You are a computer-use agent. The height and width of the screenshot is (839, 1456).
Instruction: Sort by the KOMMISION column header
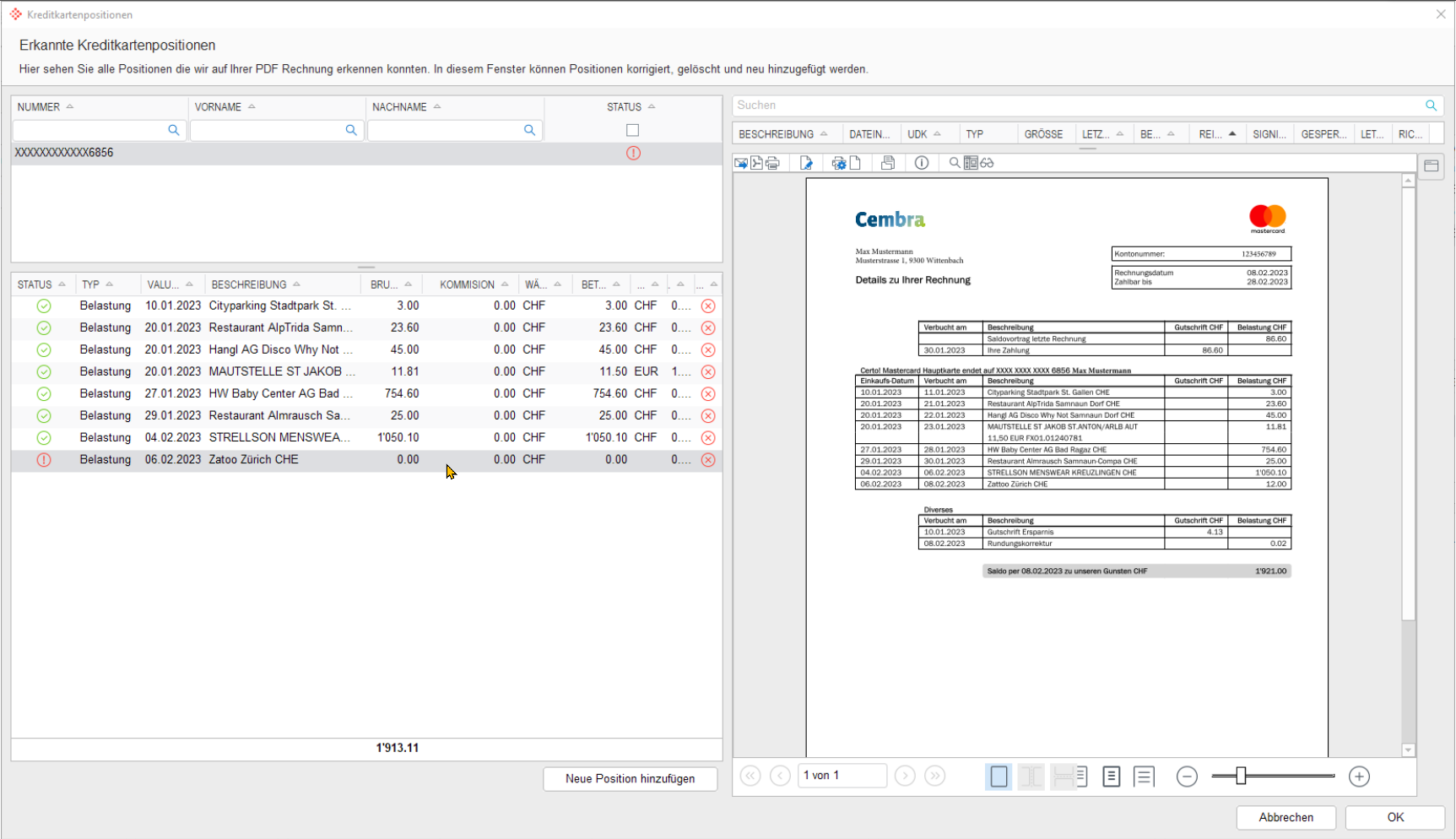(467, 284)
